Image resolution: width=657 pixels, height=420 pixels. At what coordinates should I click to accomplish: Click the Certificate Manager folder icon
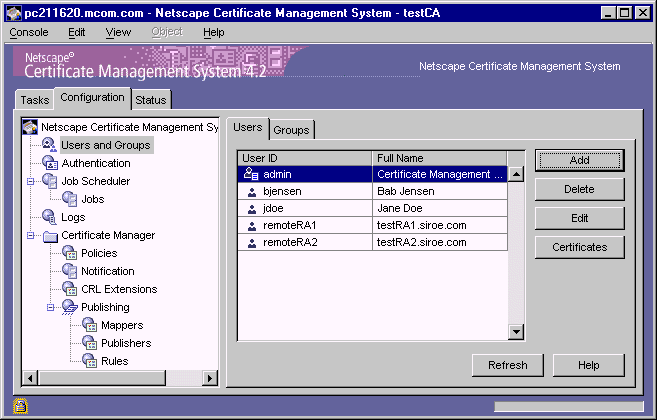click(50, 236)
